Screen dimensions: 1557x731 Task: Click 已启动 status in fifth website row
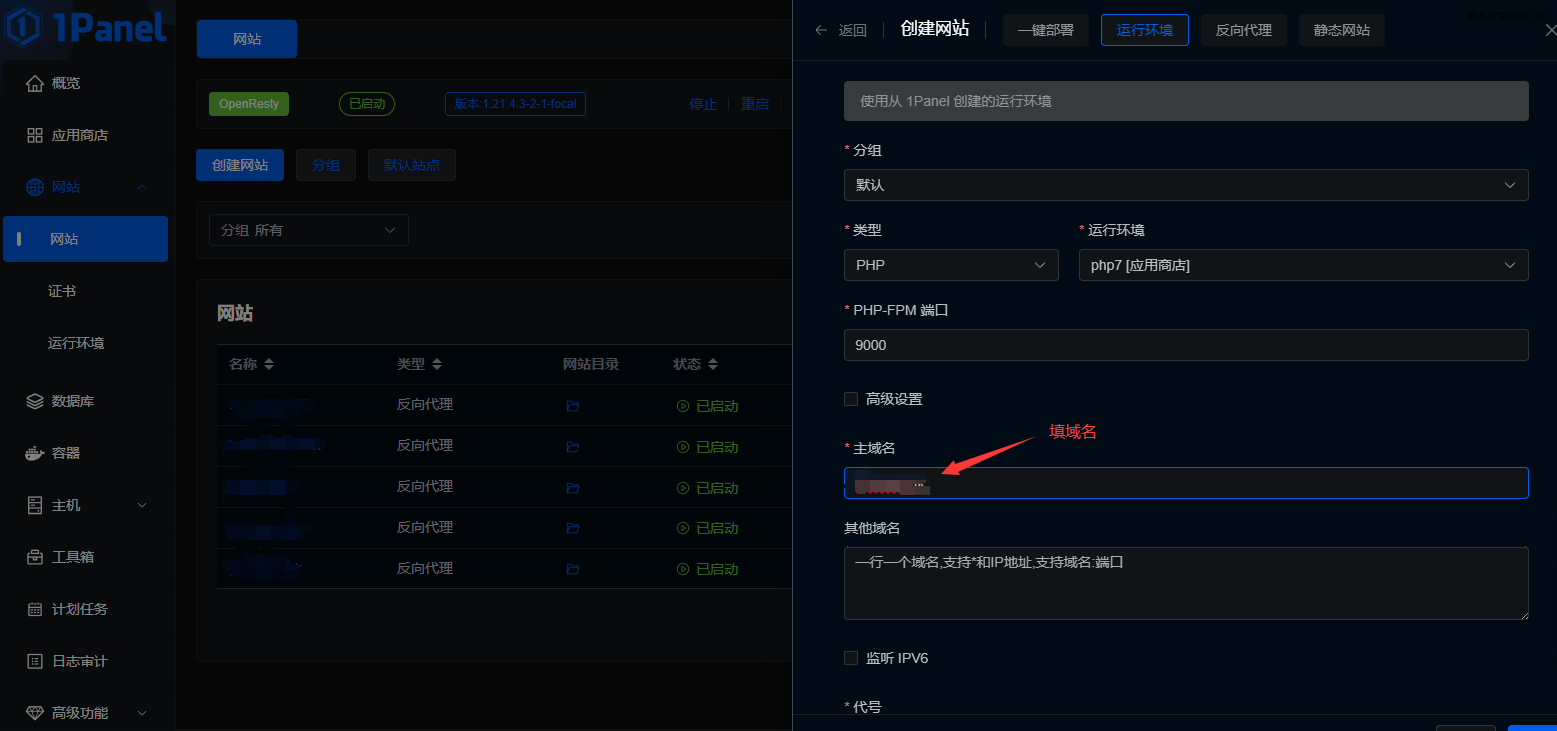[708, 569]
